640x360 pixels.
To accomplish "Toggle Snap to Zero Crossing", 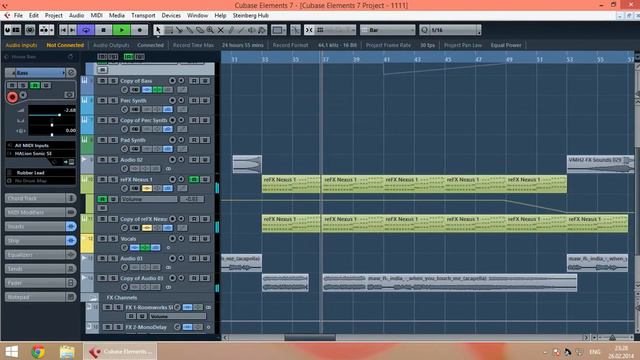I will pyautogui.click(x=296, y=30).
